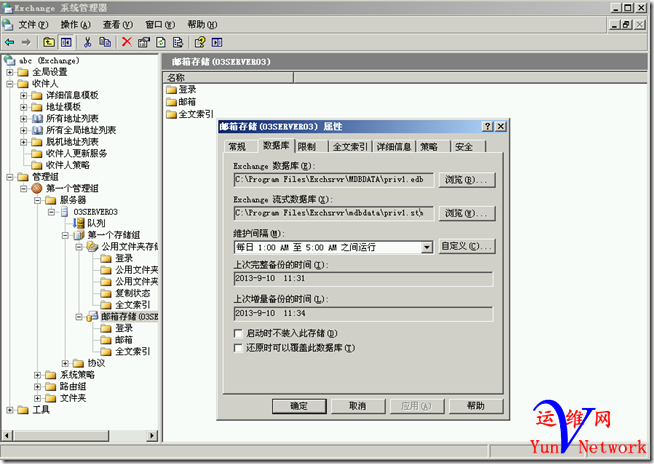Open the 文件(F) menu
Viewport: 654px width, 464px height.
pos(33,25)
